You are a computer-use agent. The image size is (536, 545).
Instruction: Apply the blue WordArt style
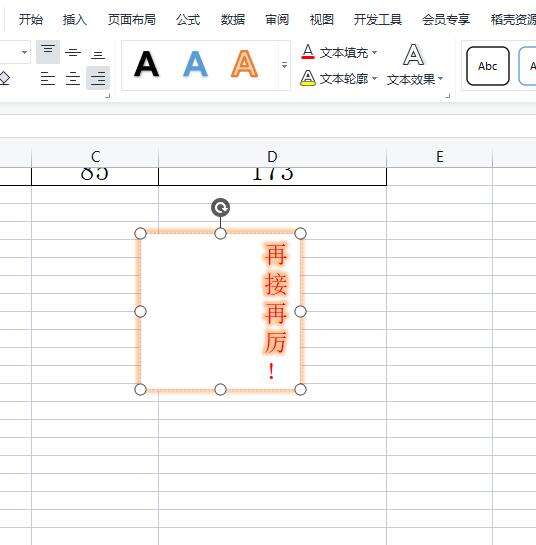coord(195,64)
